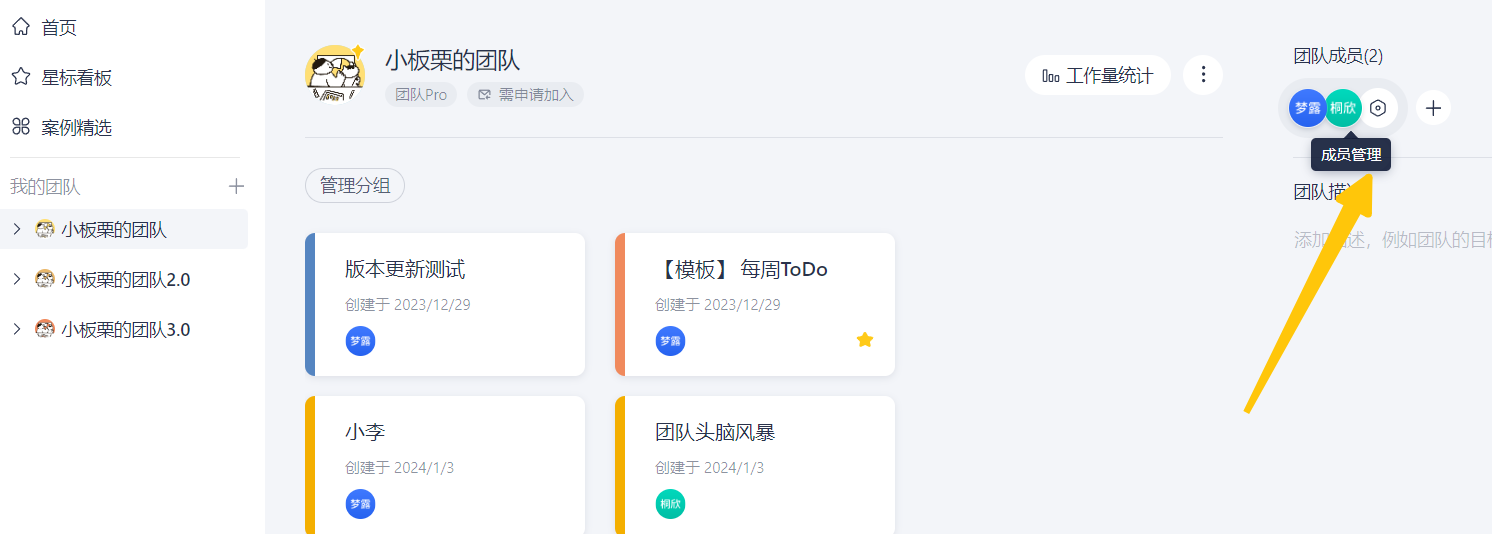This screenshot has width=1492, height=534.
Task: Open 案例精选 in the sidebar
Action: [76, 128]
